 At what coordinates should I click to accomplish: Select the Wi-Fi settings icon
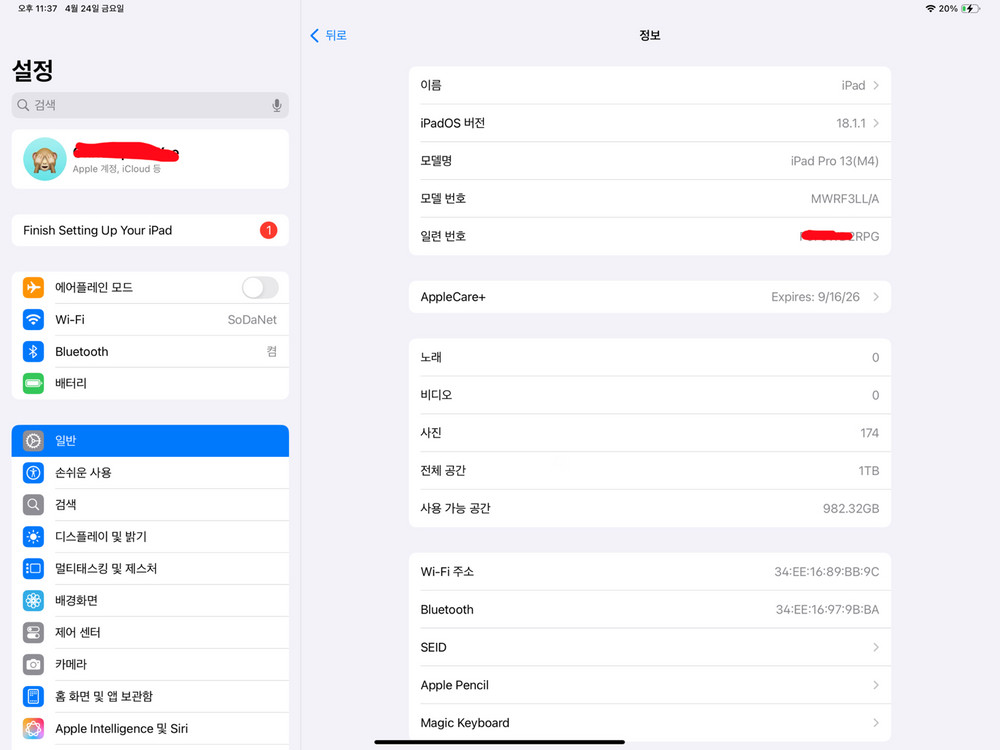(x=33, y=319)
